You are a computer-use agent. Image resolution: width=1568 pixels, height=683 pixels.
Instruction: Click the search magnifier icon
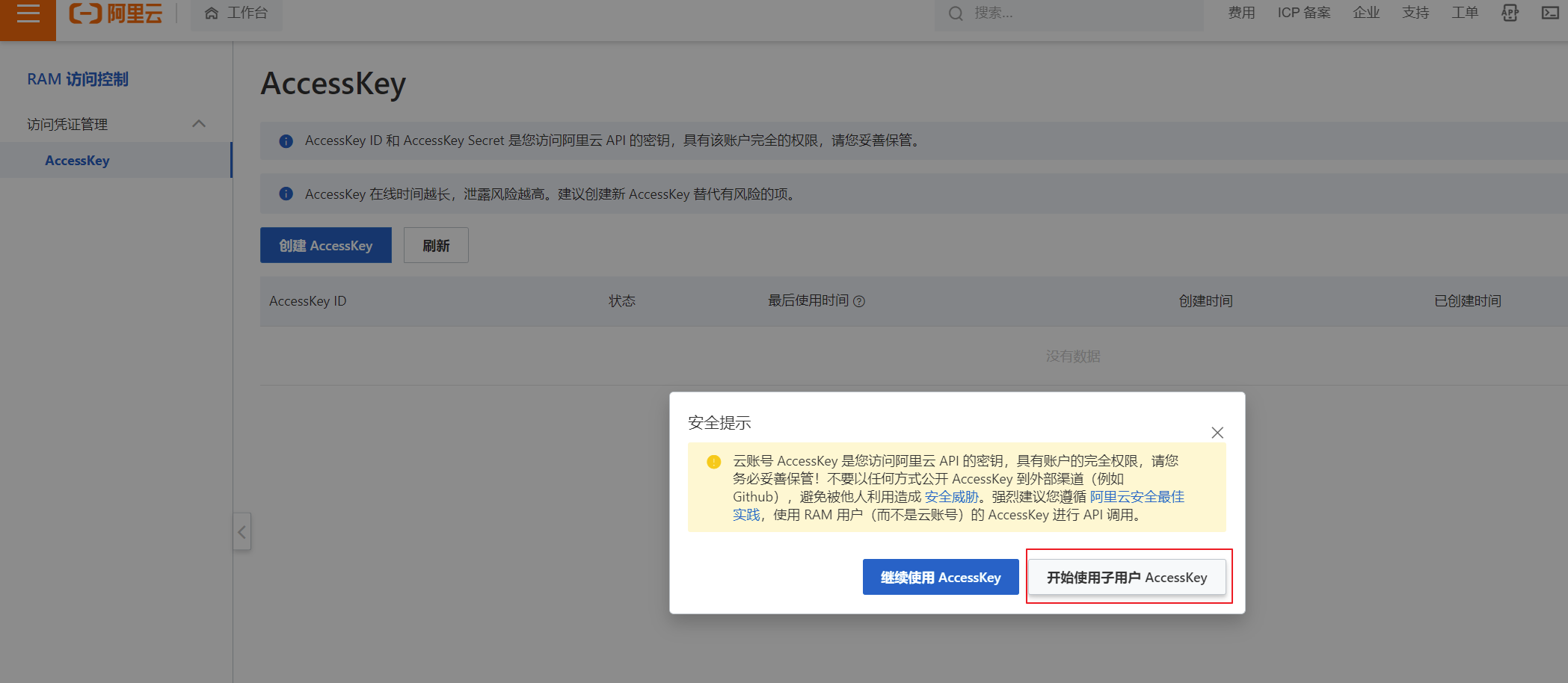click(956, 13)
